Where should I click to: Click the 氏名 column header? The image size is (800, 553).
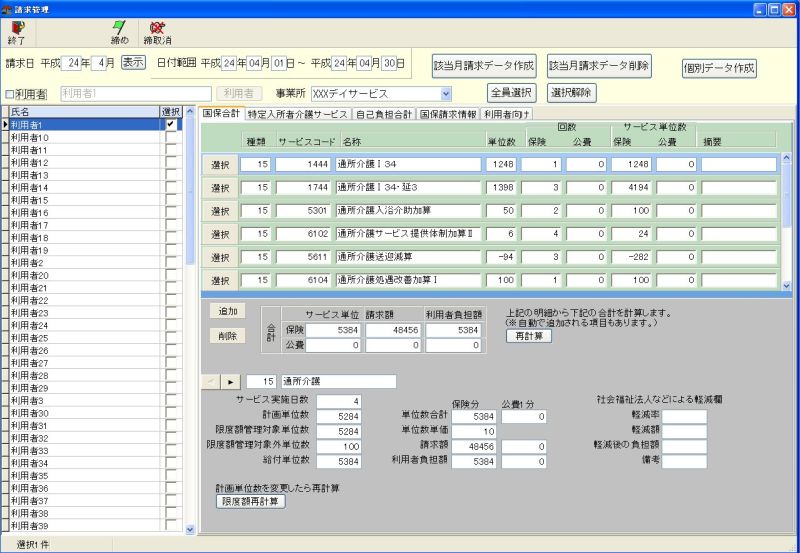(x=85, y=112)
